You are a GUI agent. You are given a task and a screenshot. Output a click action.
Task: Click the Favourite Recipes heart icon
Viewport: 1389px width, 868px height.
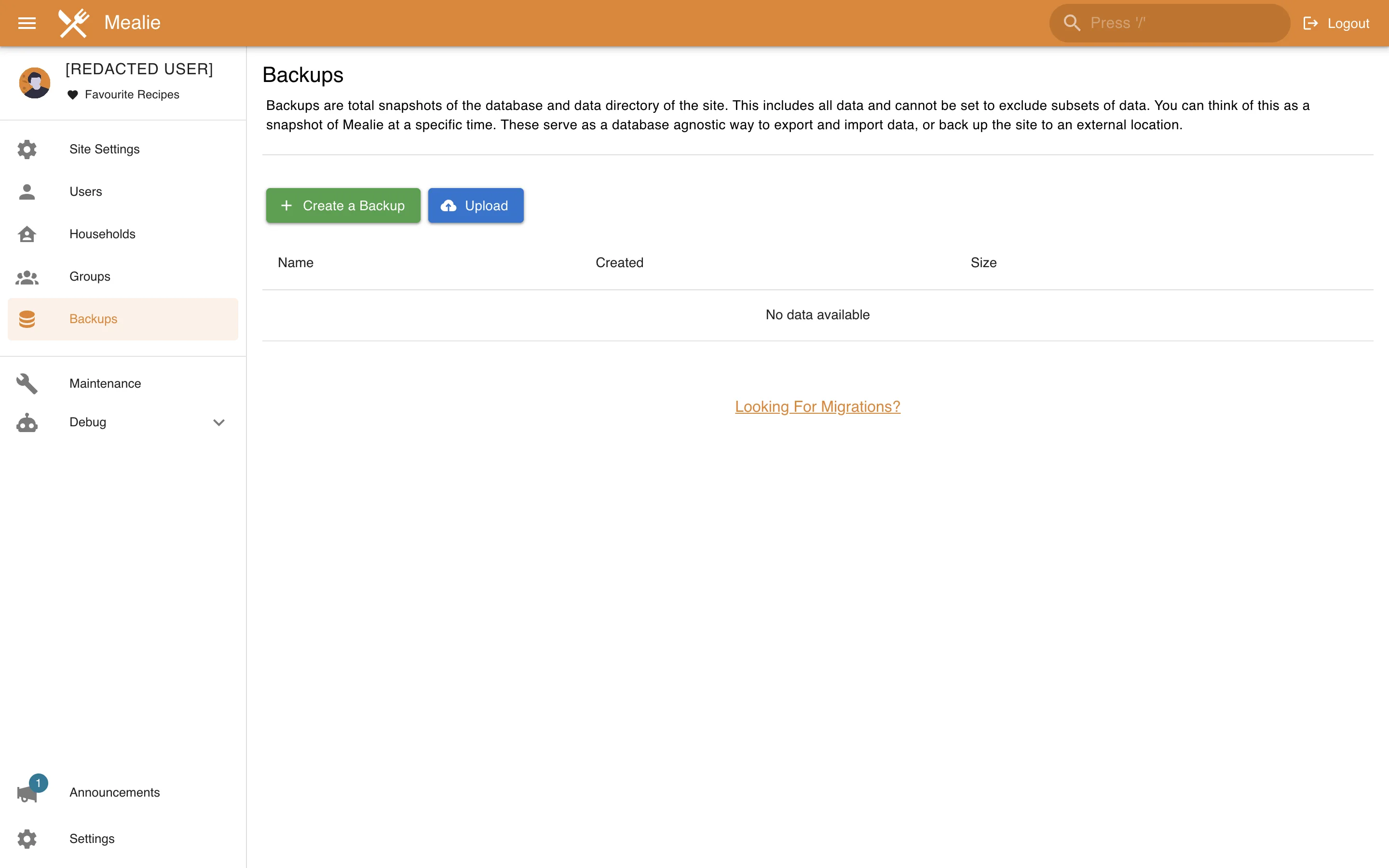[72, 95]
